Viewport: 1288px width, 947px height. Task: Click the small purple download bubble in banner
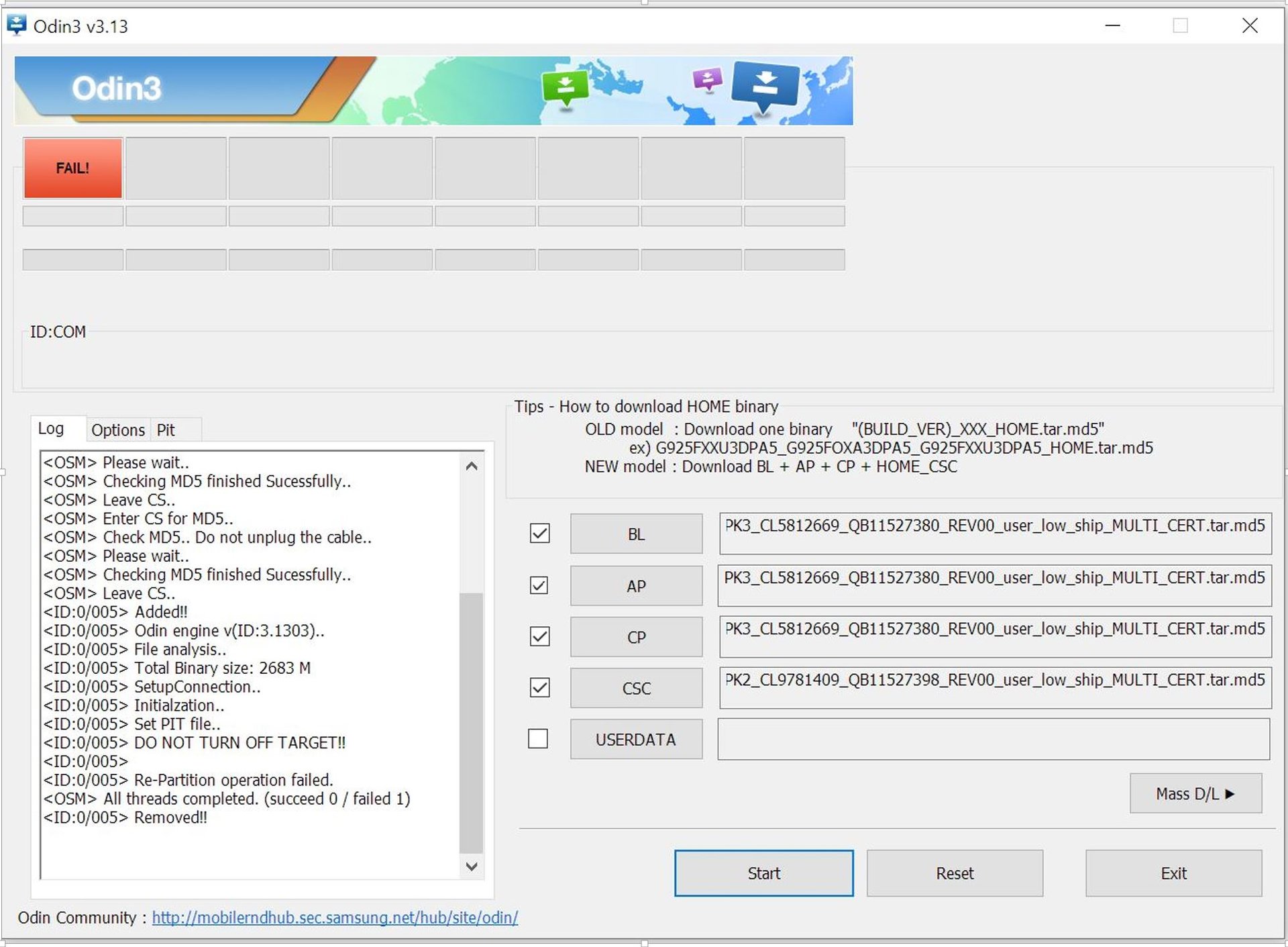point(707,80)
